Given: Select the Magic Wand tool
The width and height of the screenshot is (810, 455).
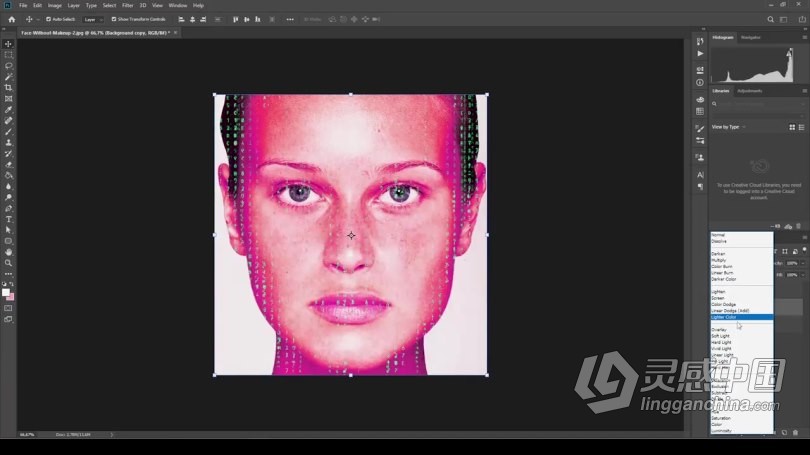Looking at the screenshot, I should coord(8,77).
